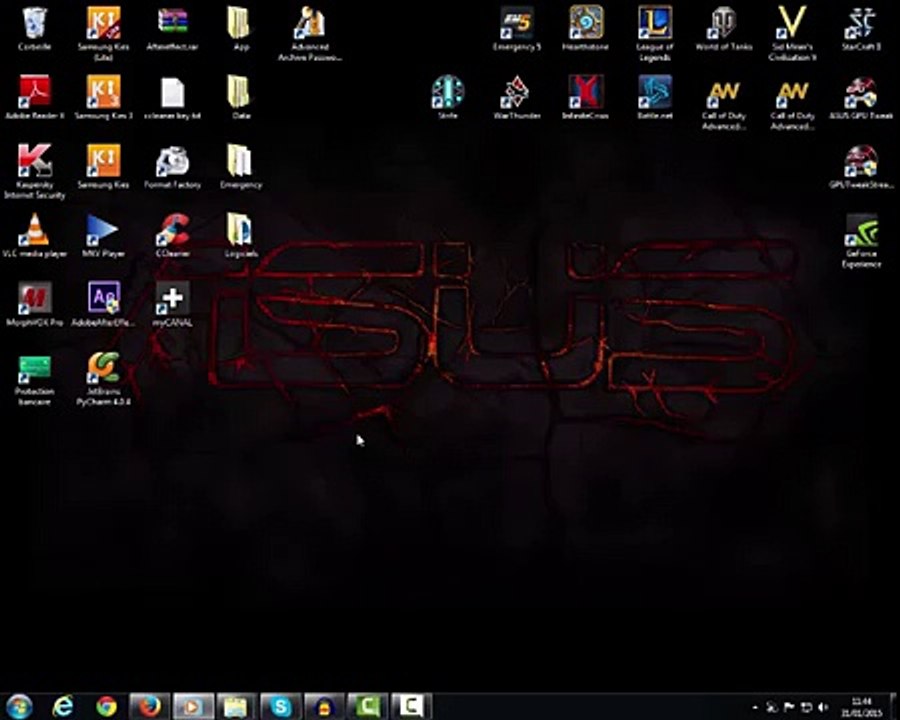Screen dimensions: 900x720
Task: Show hidden system tray icons
Action: (x=755, y=707)
